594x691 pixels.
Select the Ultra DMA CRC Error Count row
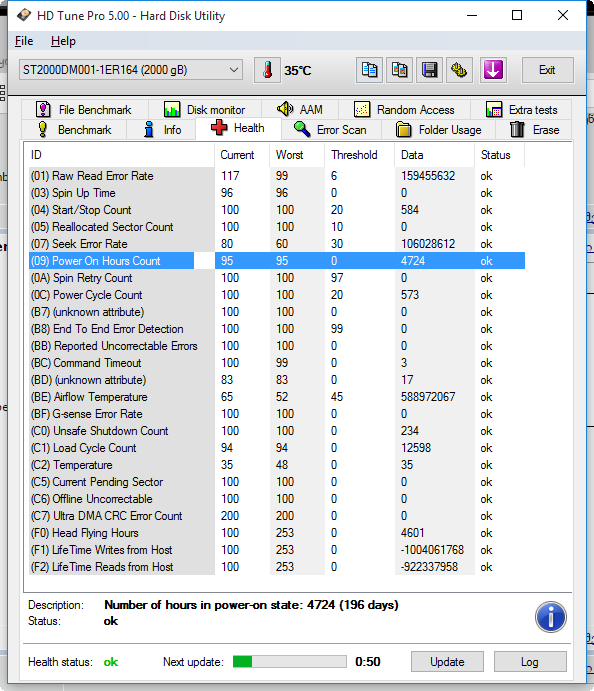tap(277, 516)
